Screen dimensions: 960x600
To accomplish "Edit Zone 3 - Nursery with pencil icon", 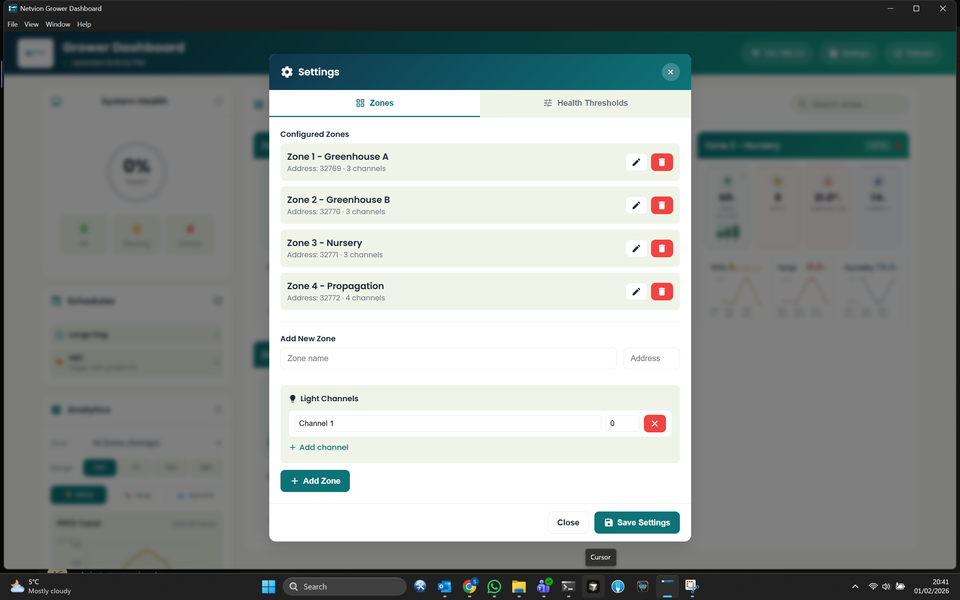I will [636, 249].
